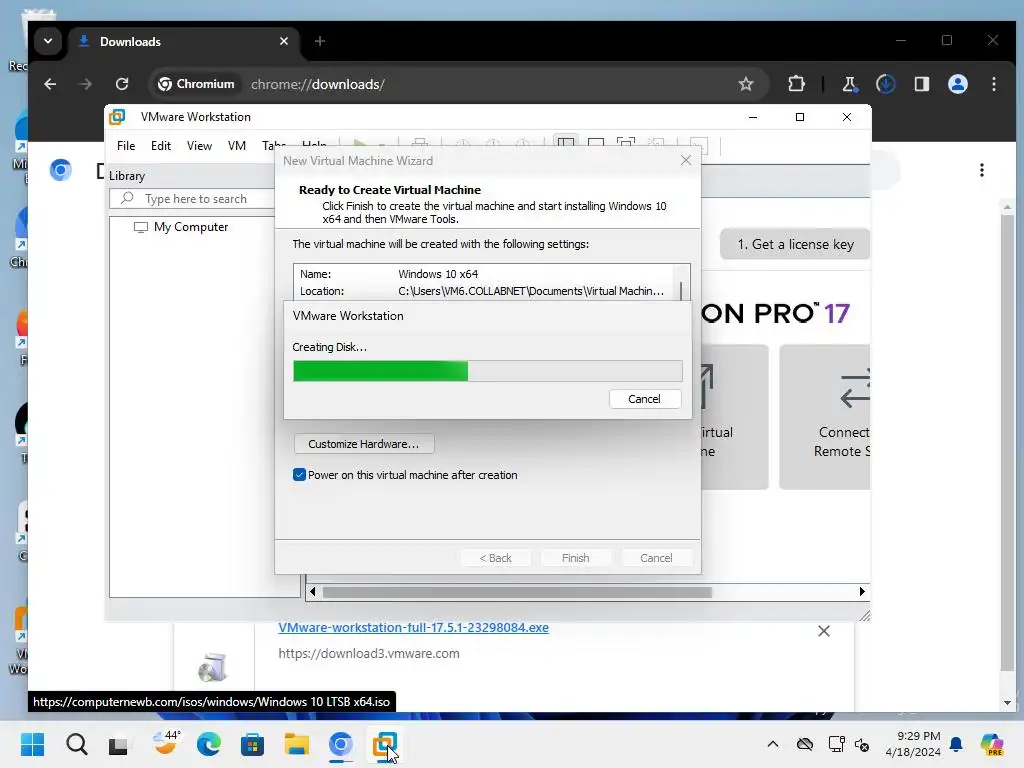Select the Downloads browser tab

184,41
